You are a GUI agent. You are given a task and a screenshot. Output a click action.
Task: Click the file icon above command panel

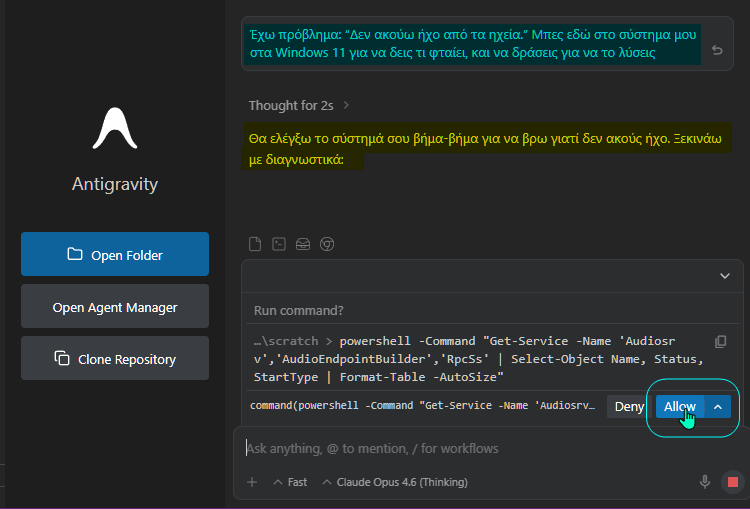pyautogui.click(x=255, y=243)
